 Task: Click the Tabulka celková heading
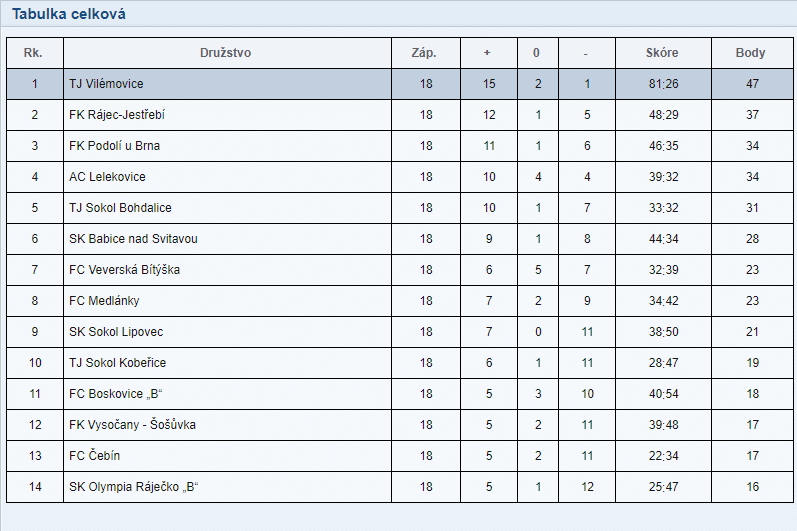click(69, 14)
